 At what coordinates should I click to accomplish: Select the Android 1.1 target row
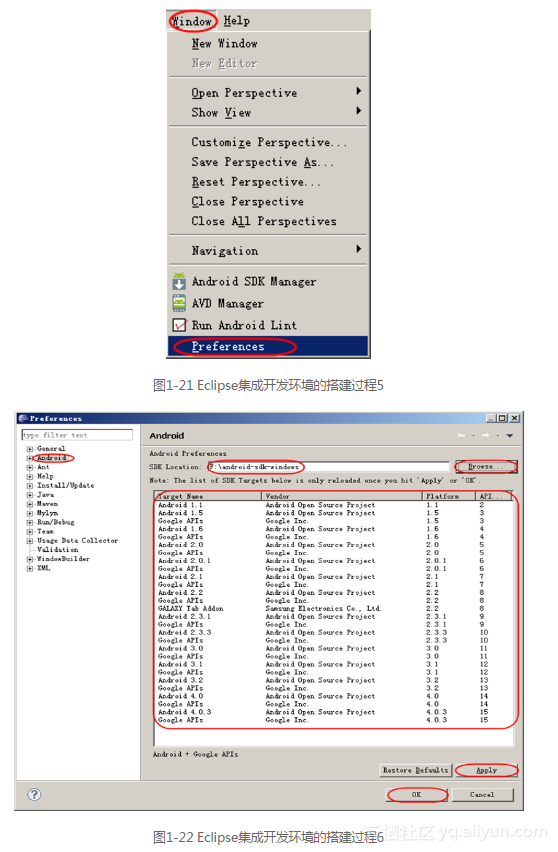334,505
